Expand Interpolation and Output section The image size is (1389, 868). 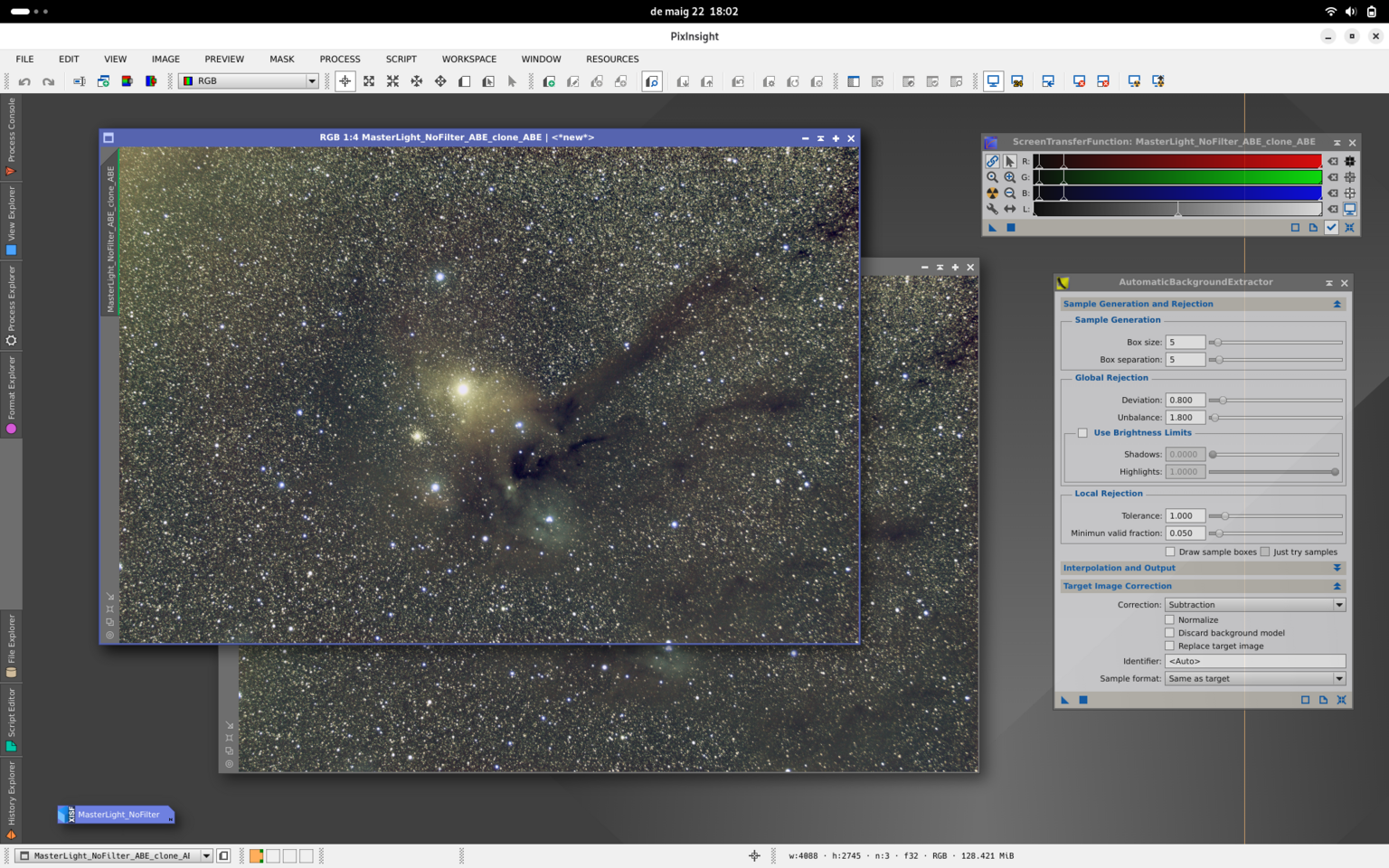1337,569
